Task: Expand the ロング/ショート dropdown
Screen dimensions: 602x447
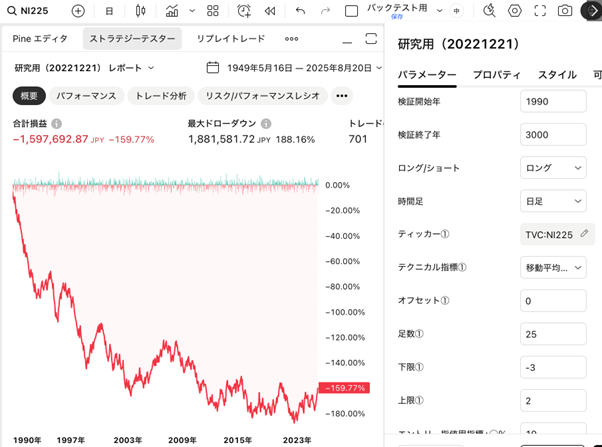Action: click(x=553, y=169)
